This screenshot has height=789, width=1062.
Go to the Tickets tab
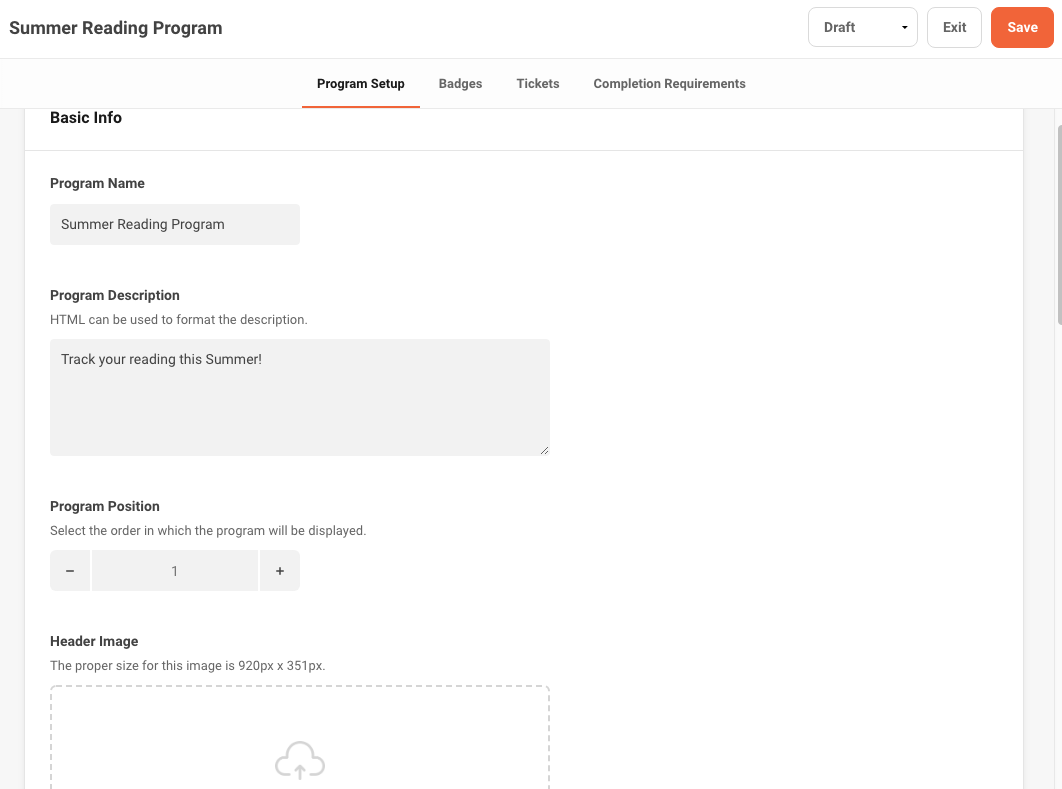click(538, 83)
